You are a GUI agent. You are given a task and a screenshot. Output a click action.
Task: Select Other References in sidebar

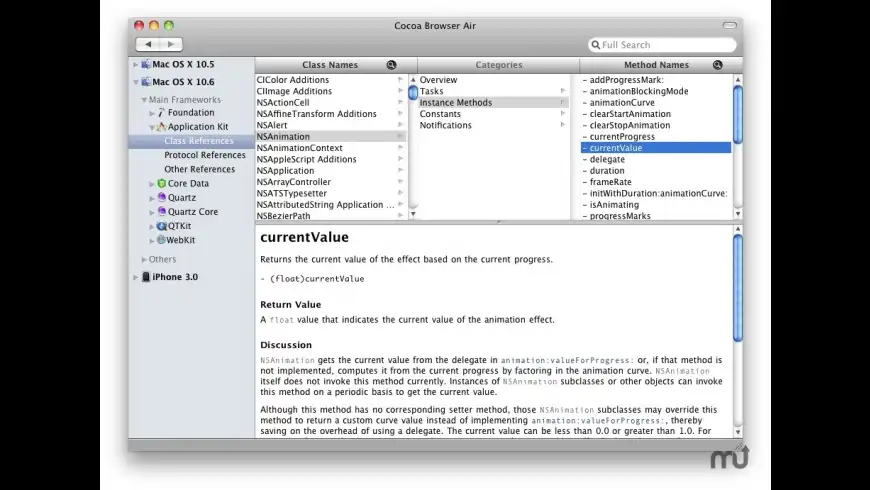[x=199, y=169]
